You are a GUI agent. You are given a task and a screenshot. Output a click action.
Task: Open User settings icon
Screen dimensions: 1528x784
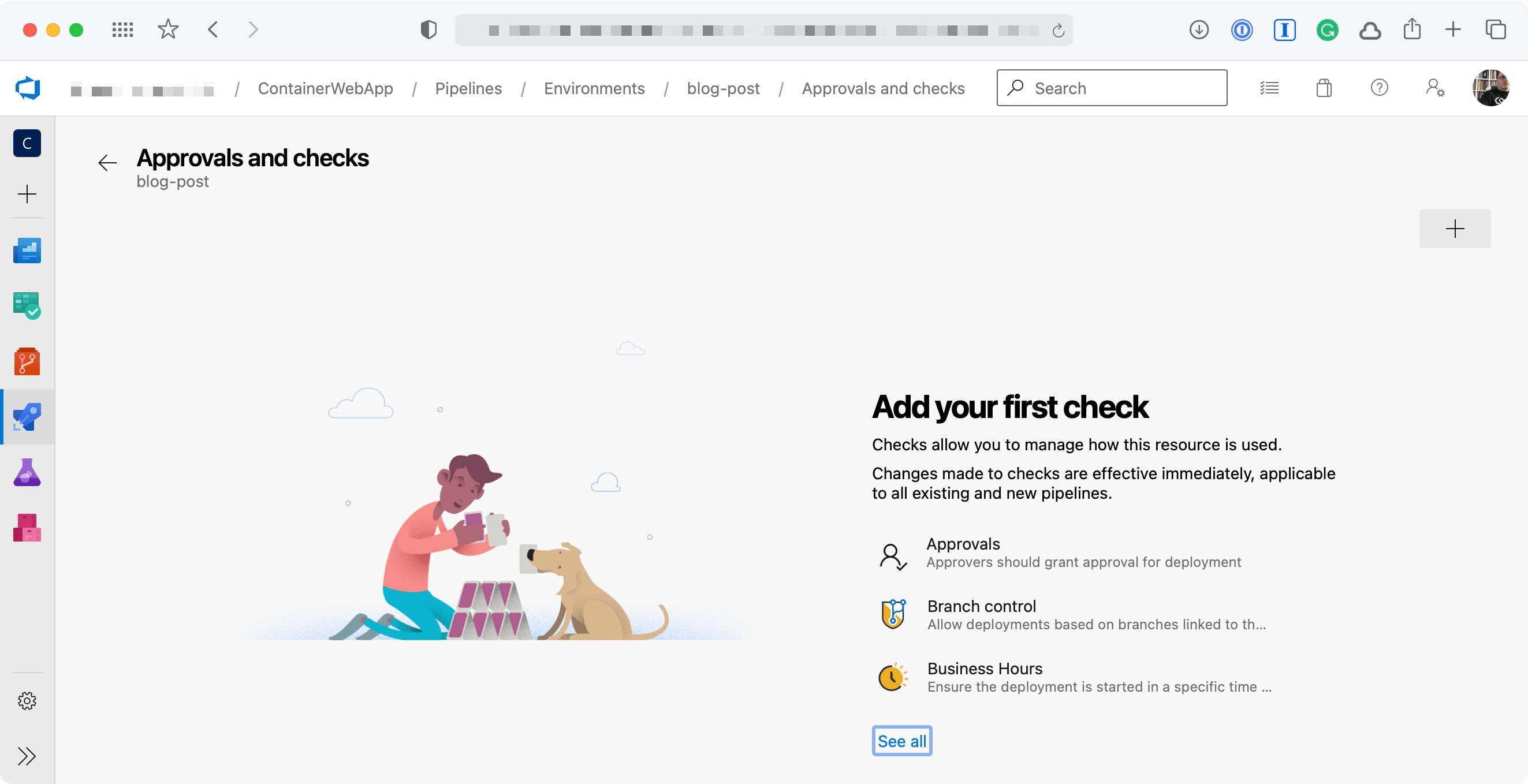tap(1435, 88)
